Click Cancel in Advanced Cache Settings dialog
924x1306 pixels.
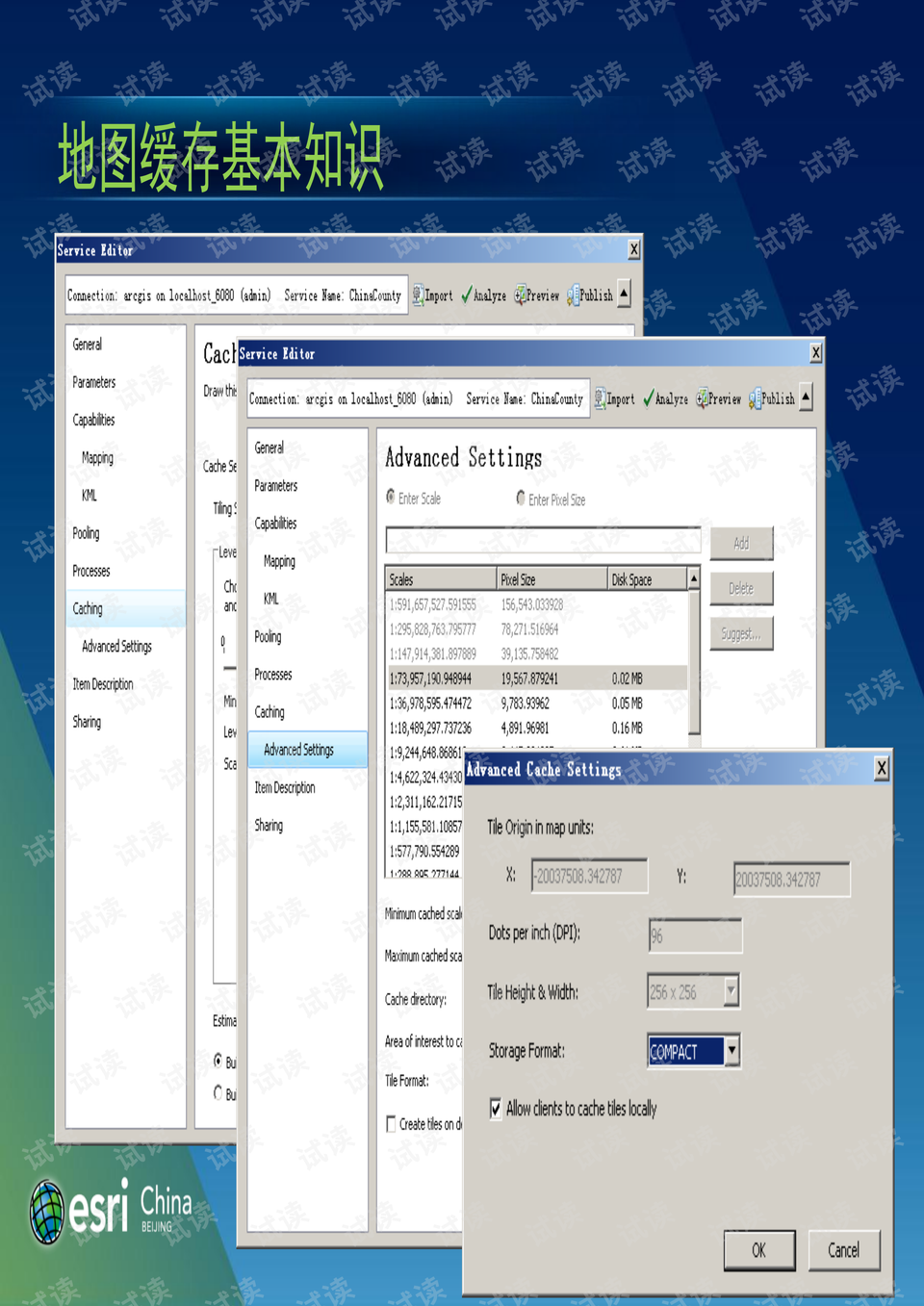pyautogui.click(x=843, y=1250)
